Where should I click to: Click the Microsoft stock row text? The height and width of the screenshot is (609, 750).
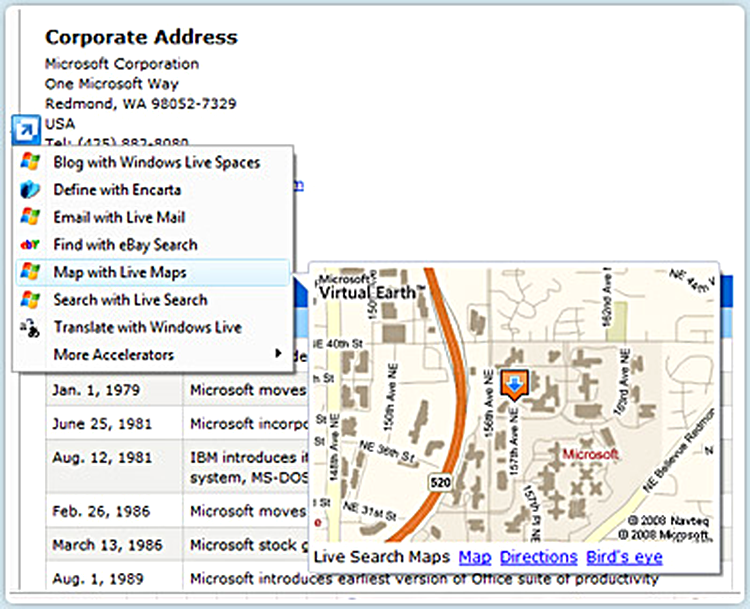point(249,545)
